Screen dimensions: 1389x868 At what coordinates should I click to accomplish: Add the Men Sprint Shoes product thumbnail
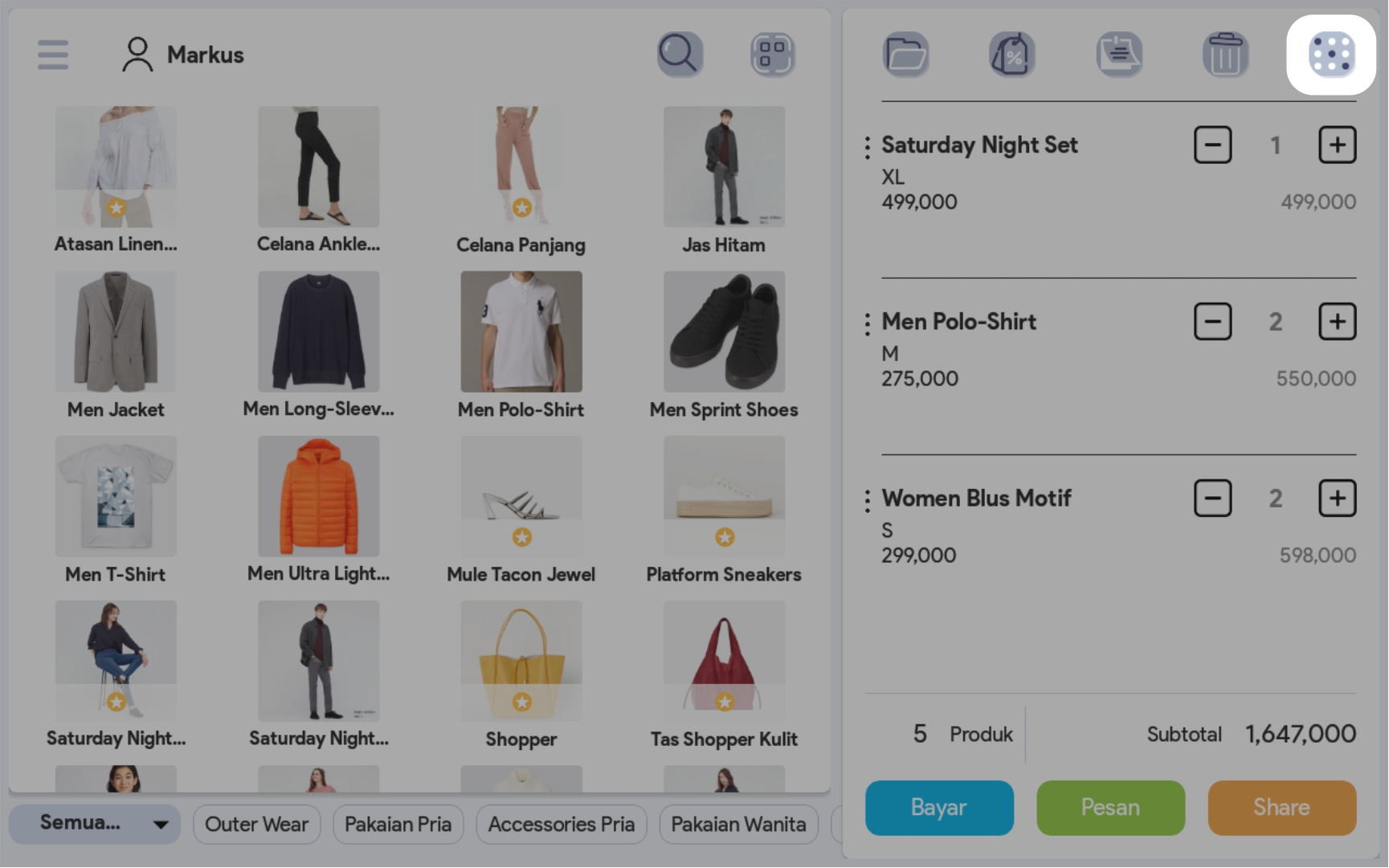[724, 332]
